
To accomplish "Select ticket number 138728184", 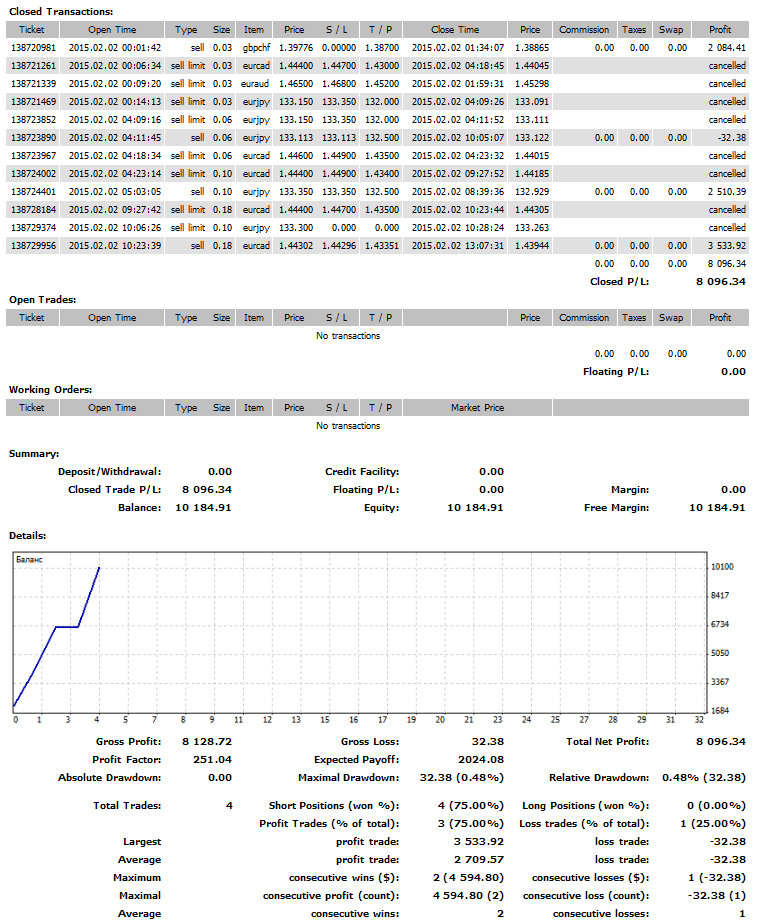I will pos(34,210).
